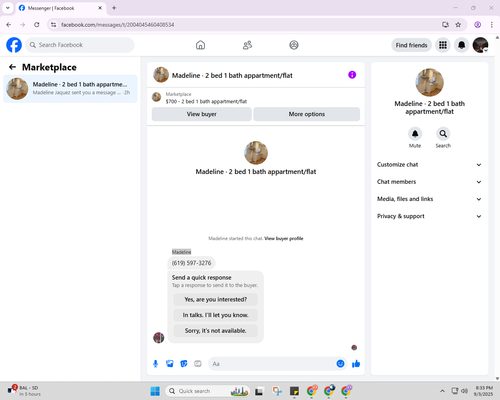Screen dimensions: 500x400
Task: Bookmark this page with the star icon
Action: point(458,25)
